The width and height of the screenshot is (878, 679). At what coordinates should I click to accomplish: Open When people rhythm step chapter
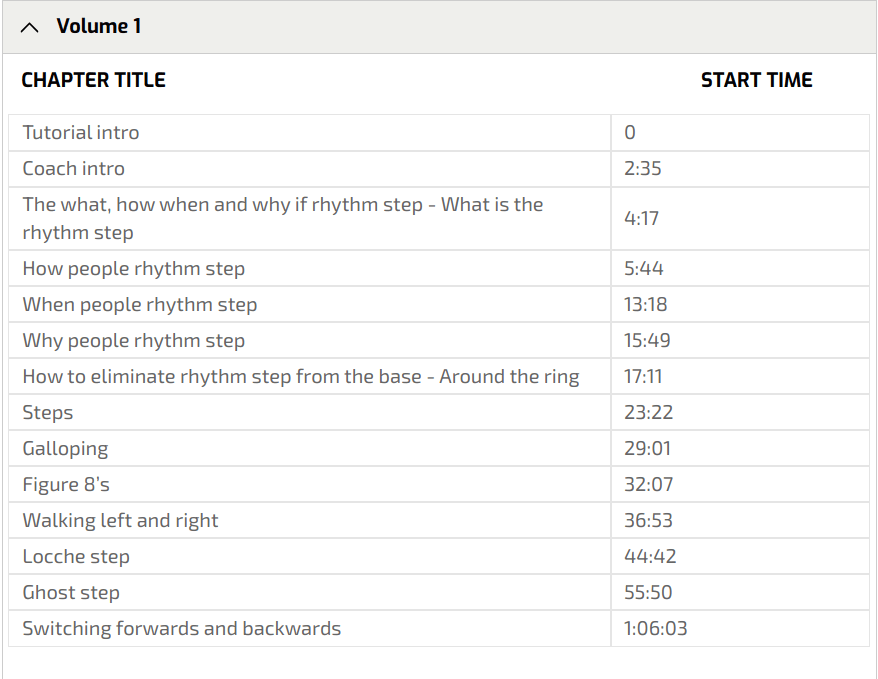[x=140, y=305]
